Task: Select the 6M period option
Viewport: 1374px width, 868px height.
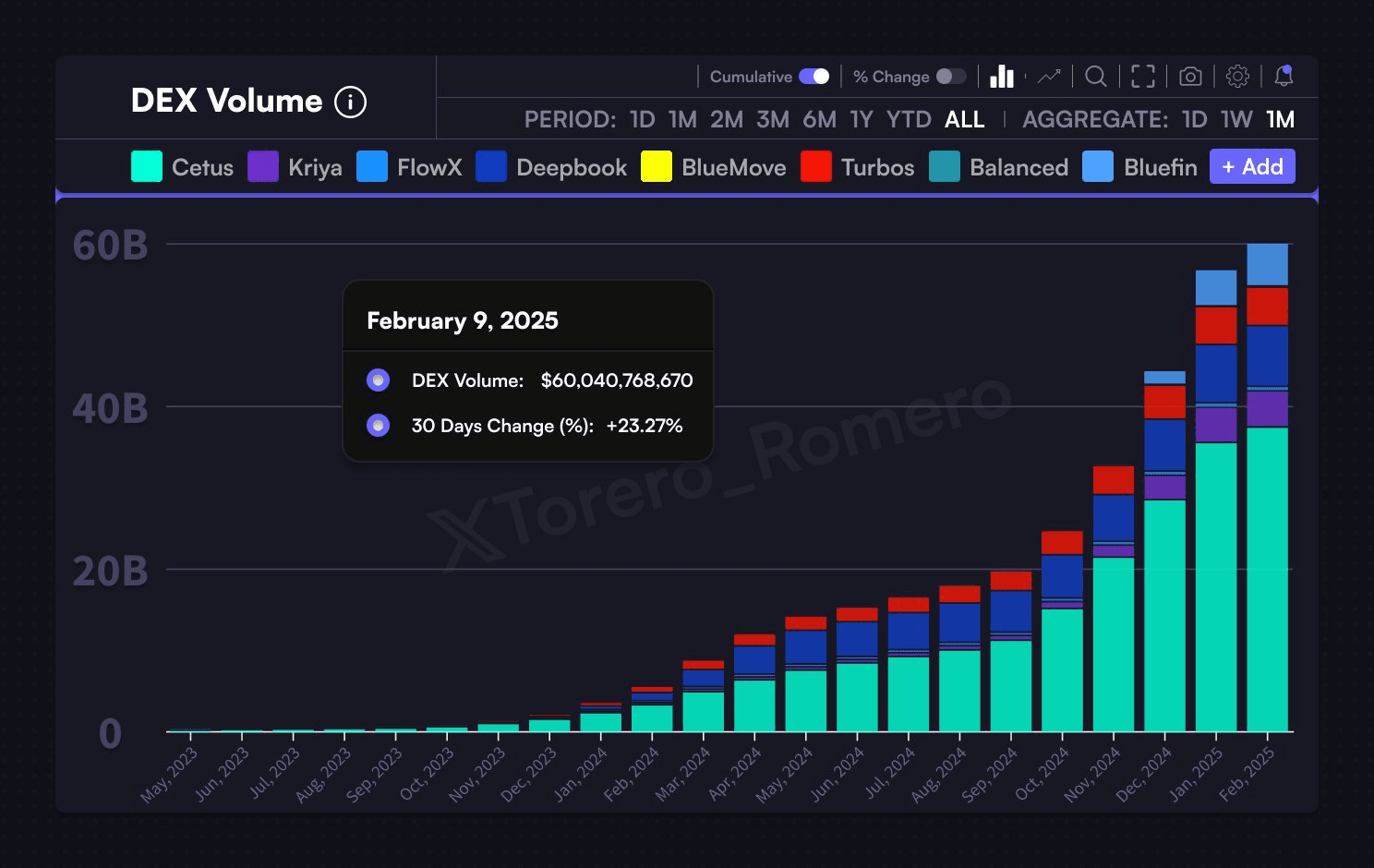Action: coord(819,120)
